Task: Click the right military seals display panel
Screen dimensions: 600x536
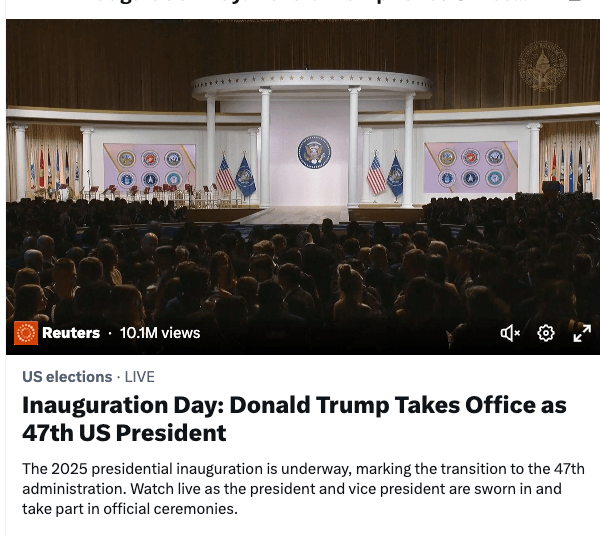Action: point(471,167)
